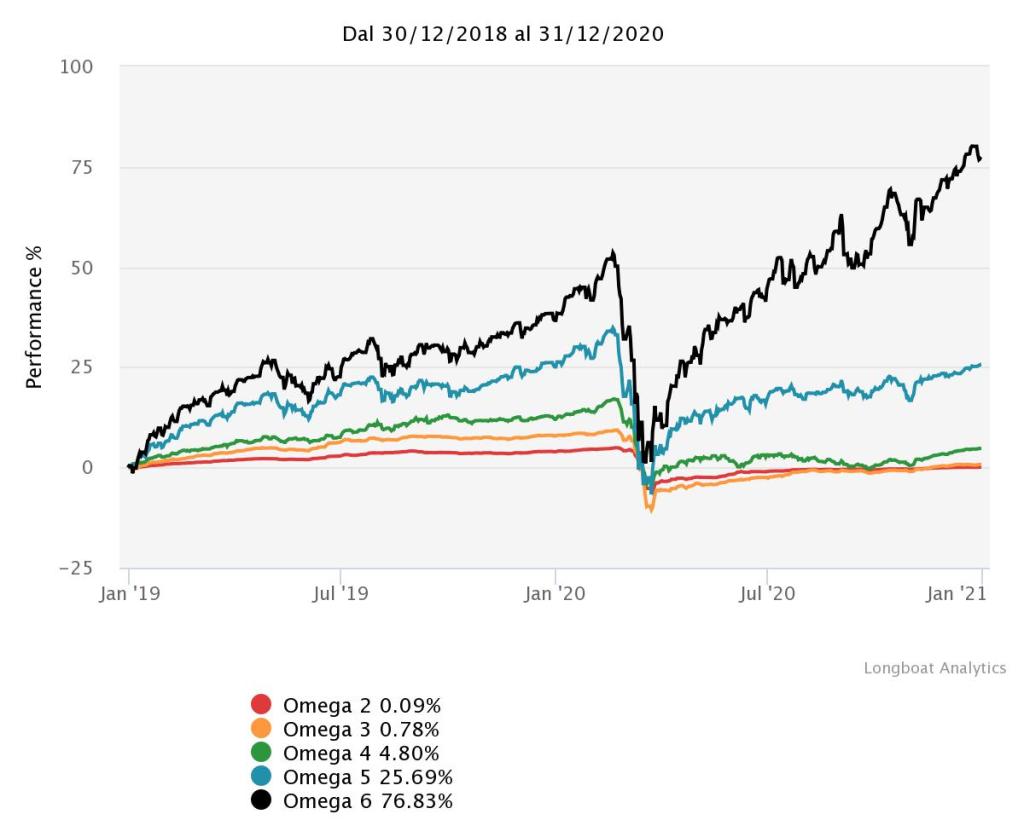Screen dimensions: 1024x820
Task: Select the Jul '19 x-axis label
Action: point(341,594)
